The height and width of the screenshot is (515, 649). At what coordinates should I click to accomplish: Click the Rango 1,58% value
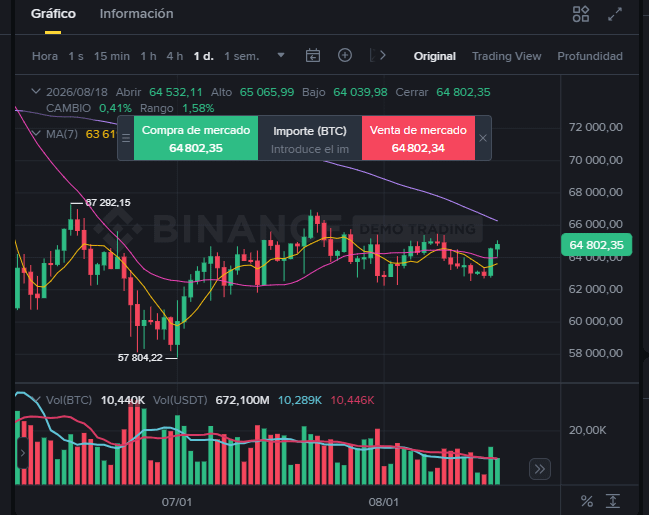[x=198, y=108]
